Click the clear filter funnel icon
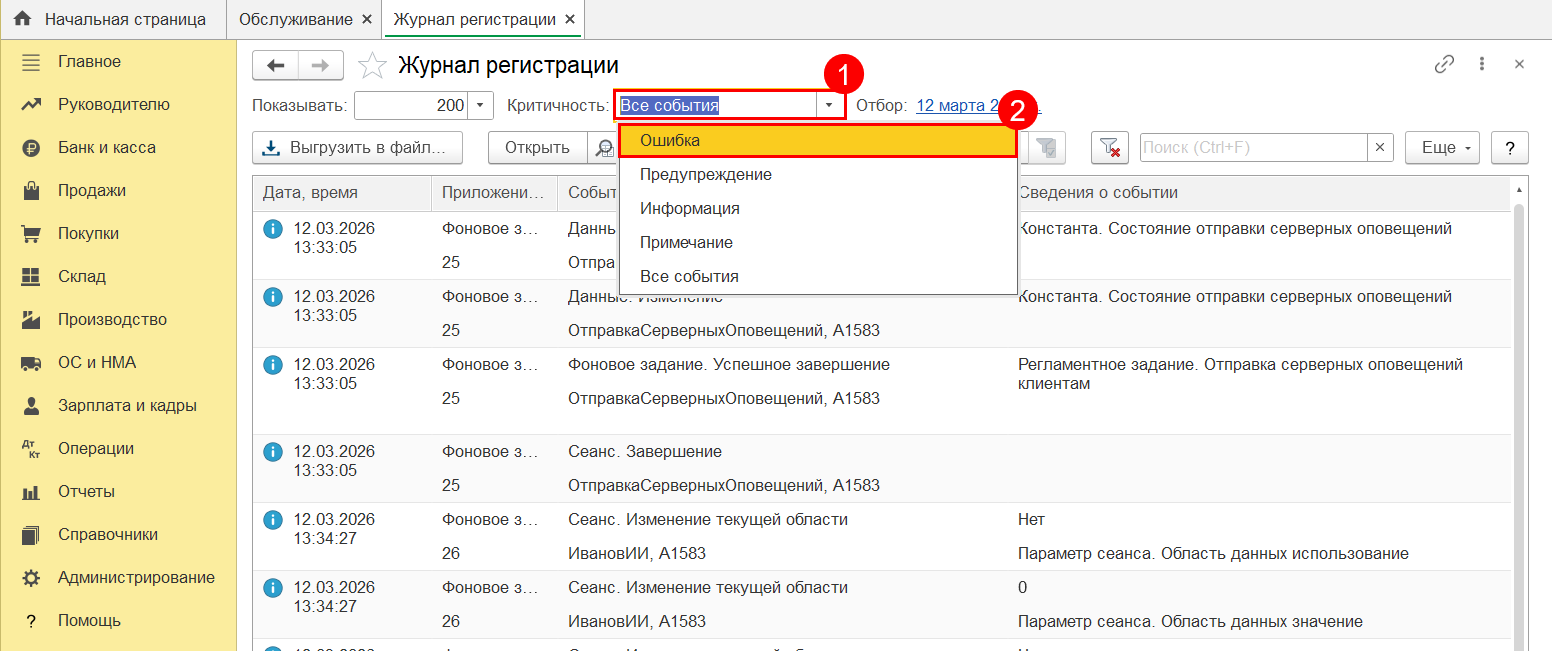Viewport: 1552px width, 651px height. point(1109,148)
